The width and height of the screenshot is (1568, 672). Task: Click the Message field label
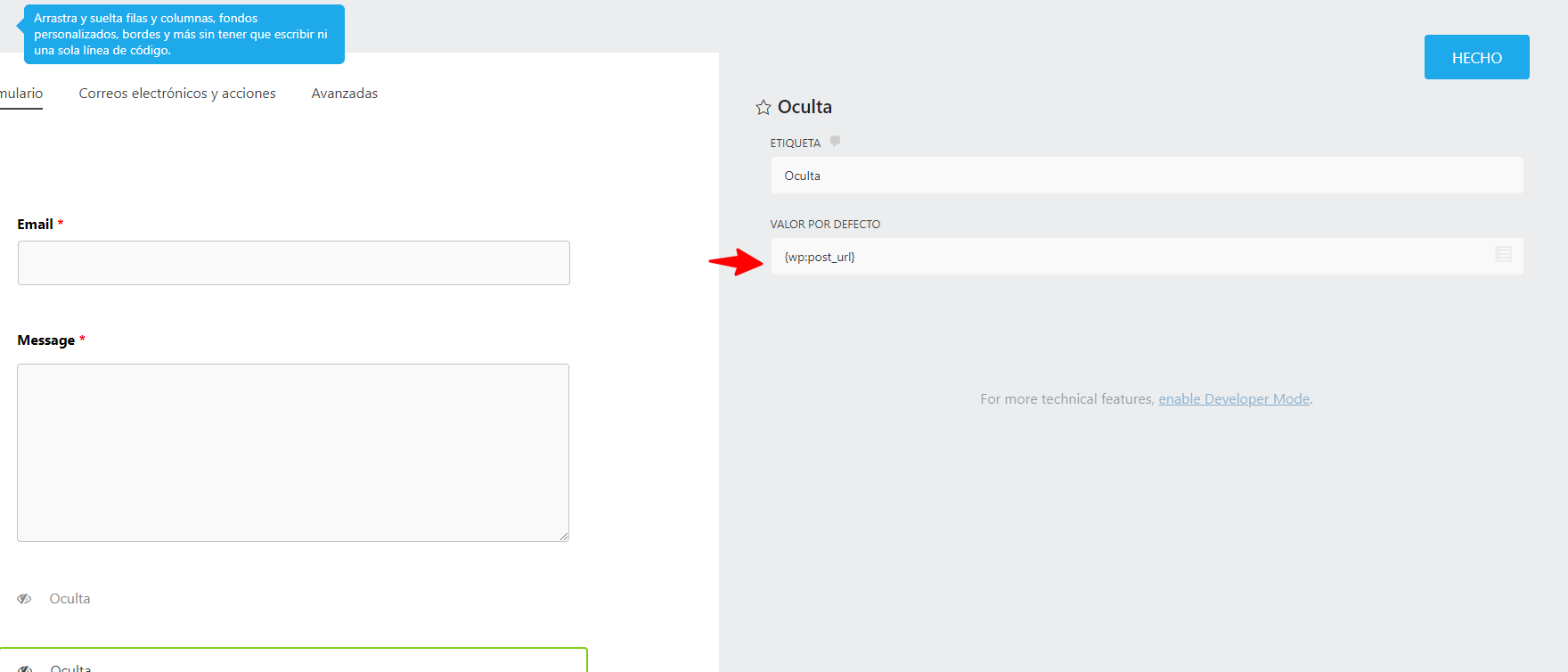click(46, 340)
